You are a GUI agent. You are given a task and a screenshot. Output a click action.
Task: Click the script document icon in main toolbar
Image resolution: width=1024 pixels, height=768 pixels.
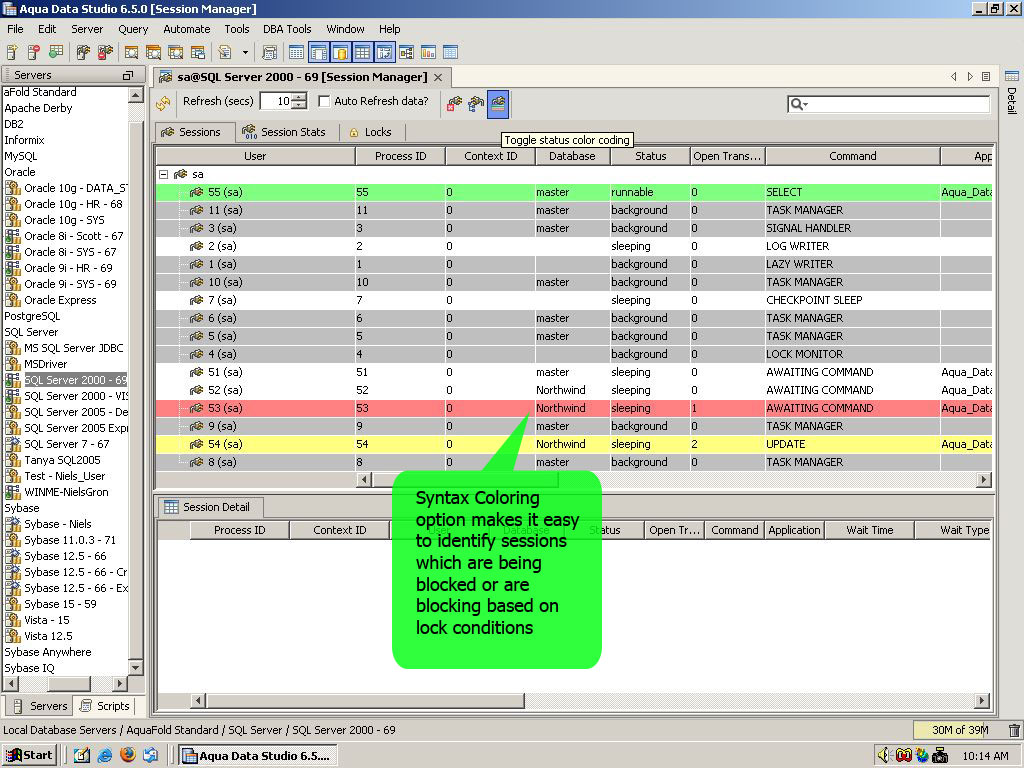coord(225,52)
